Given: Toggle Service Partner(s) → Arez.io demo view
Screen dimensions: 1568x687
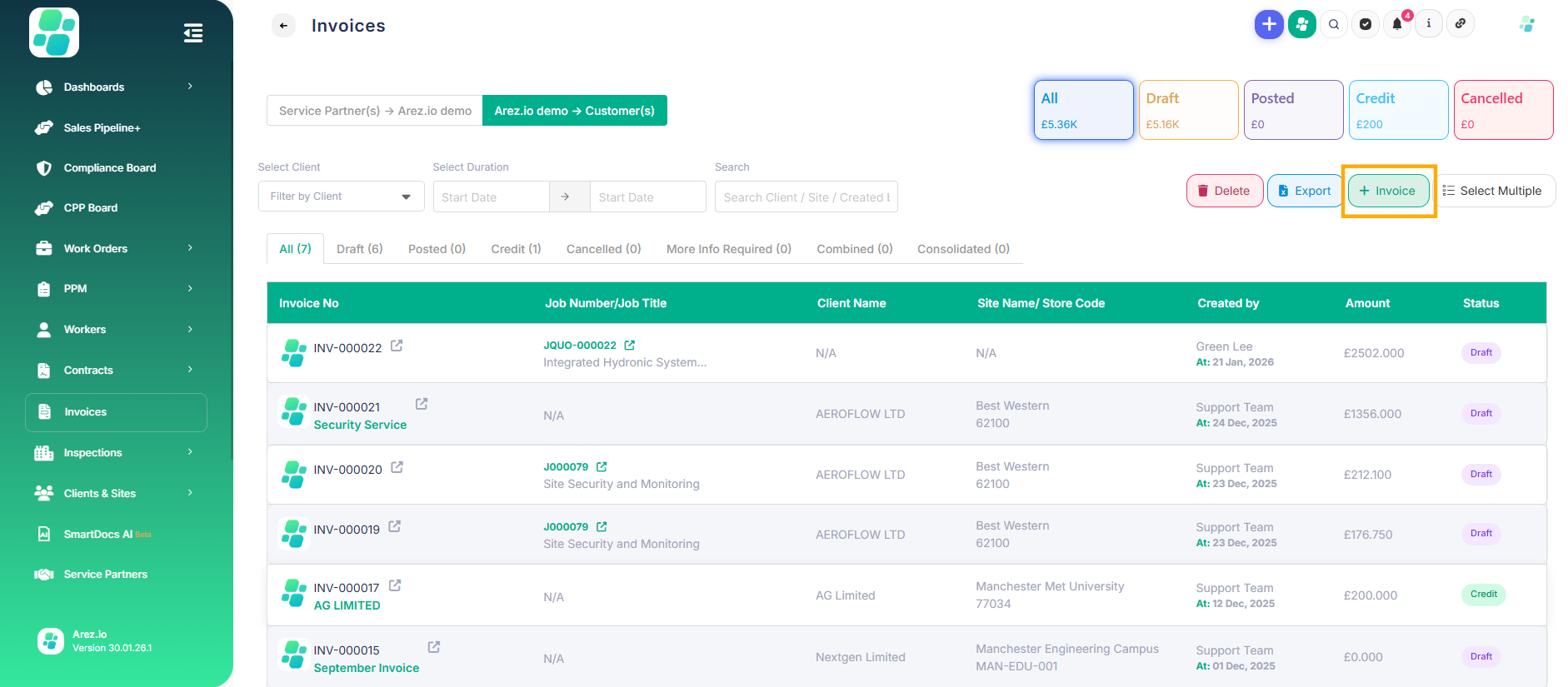Looking at the screenshot, I should [x=375, y=111].
